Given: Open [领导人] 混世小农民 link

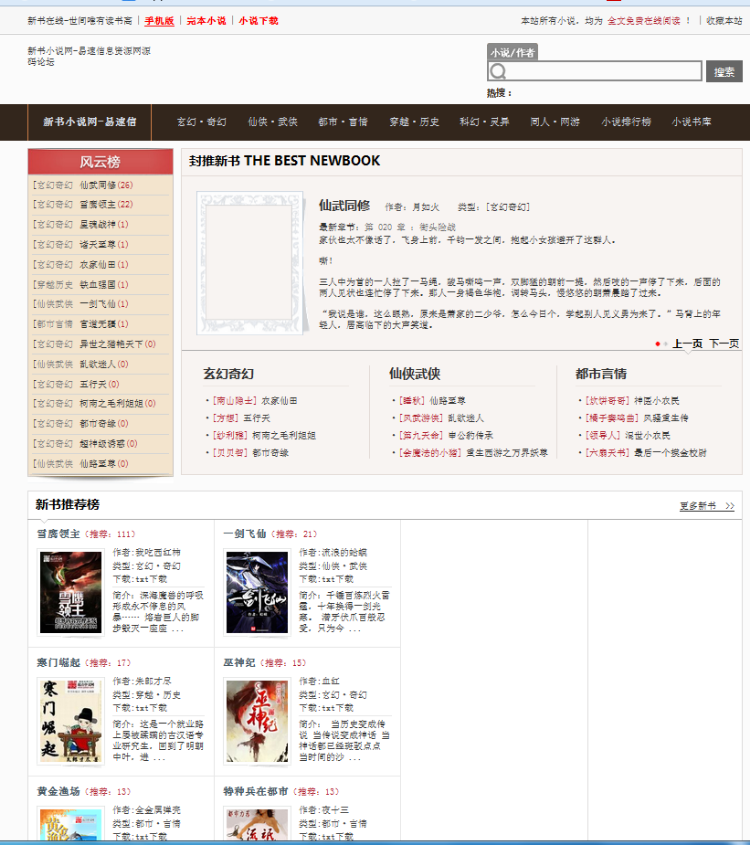Looking at the screenshot, I should pyautogui.click(x=628, y=435).
